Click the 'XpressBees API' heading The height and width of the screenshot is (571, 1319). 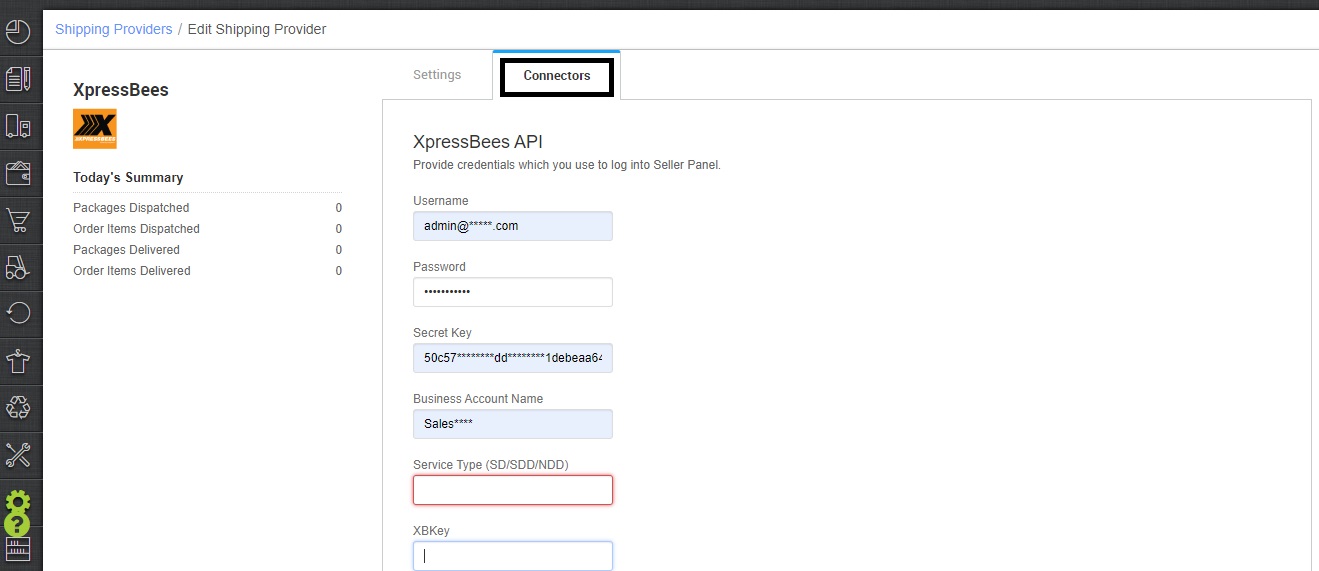(x=478, y=142)
